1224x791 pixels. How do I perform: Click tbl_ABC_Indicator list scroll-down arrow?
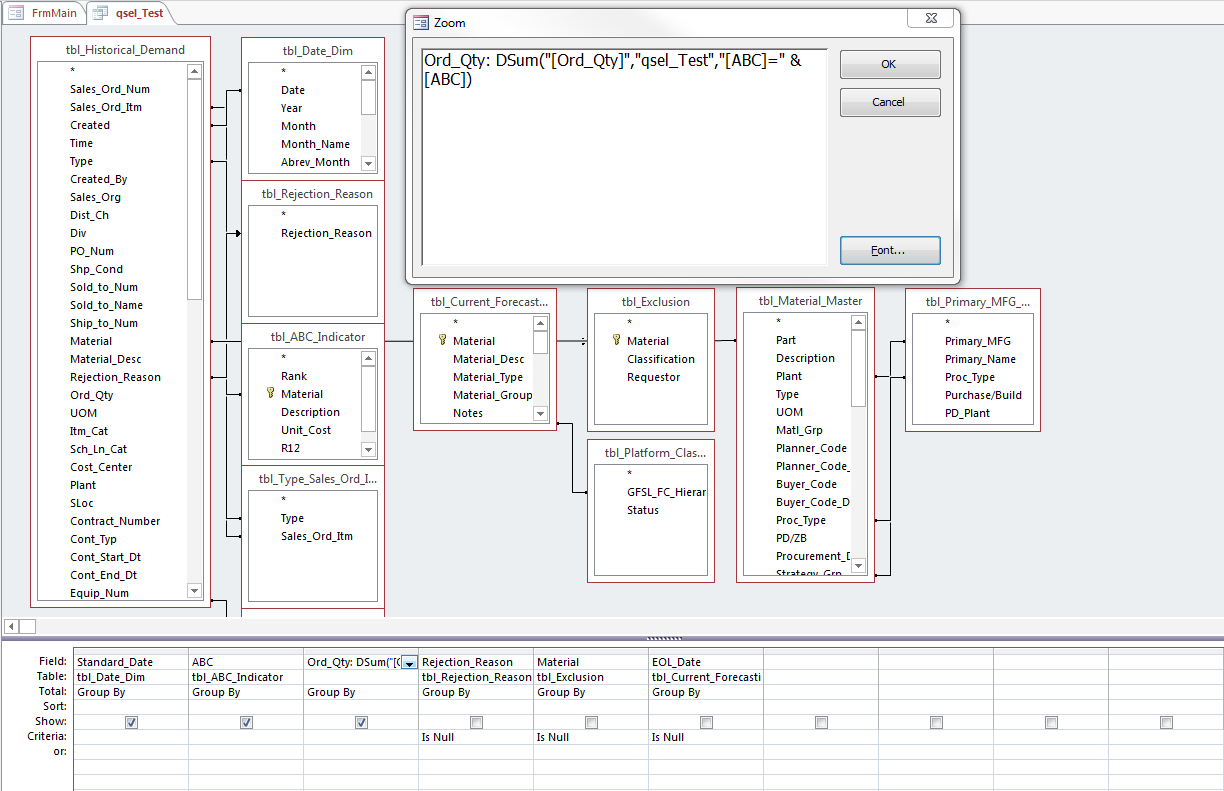368,449
